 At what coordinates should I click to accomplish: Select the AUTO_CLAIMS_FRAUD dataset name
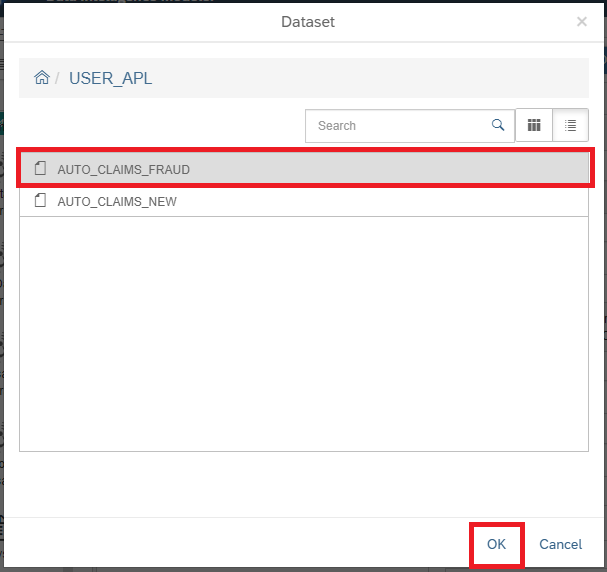123,169
